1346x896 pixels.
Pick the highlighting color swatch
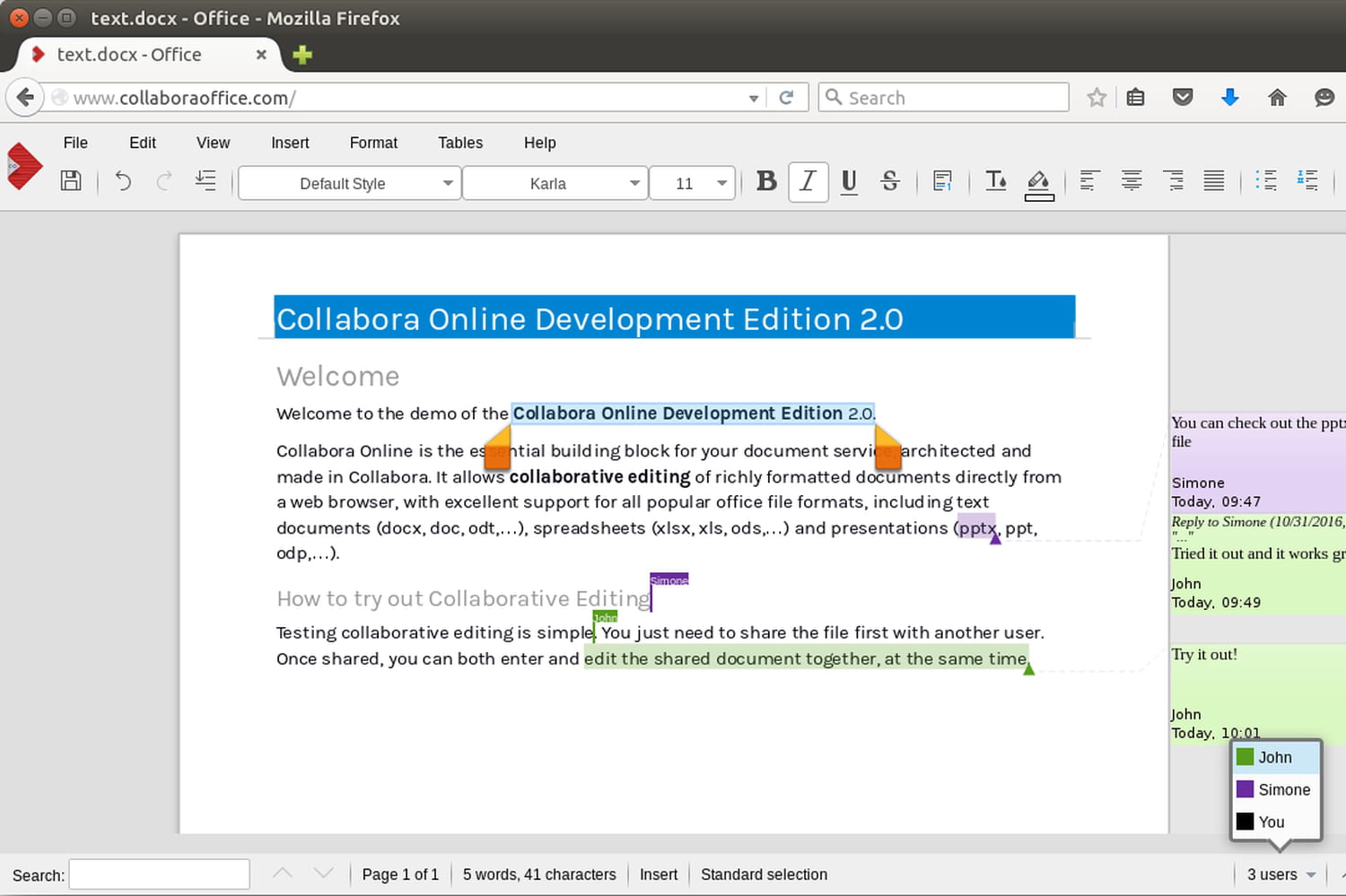pyautogui.click(x=1038, y=183)
